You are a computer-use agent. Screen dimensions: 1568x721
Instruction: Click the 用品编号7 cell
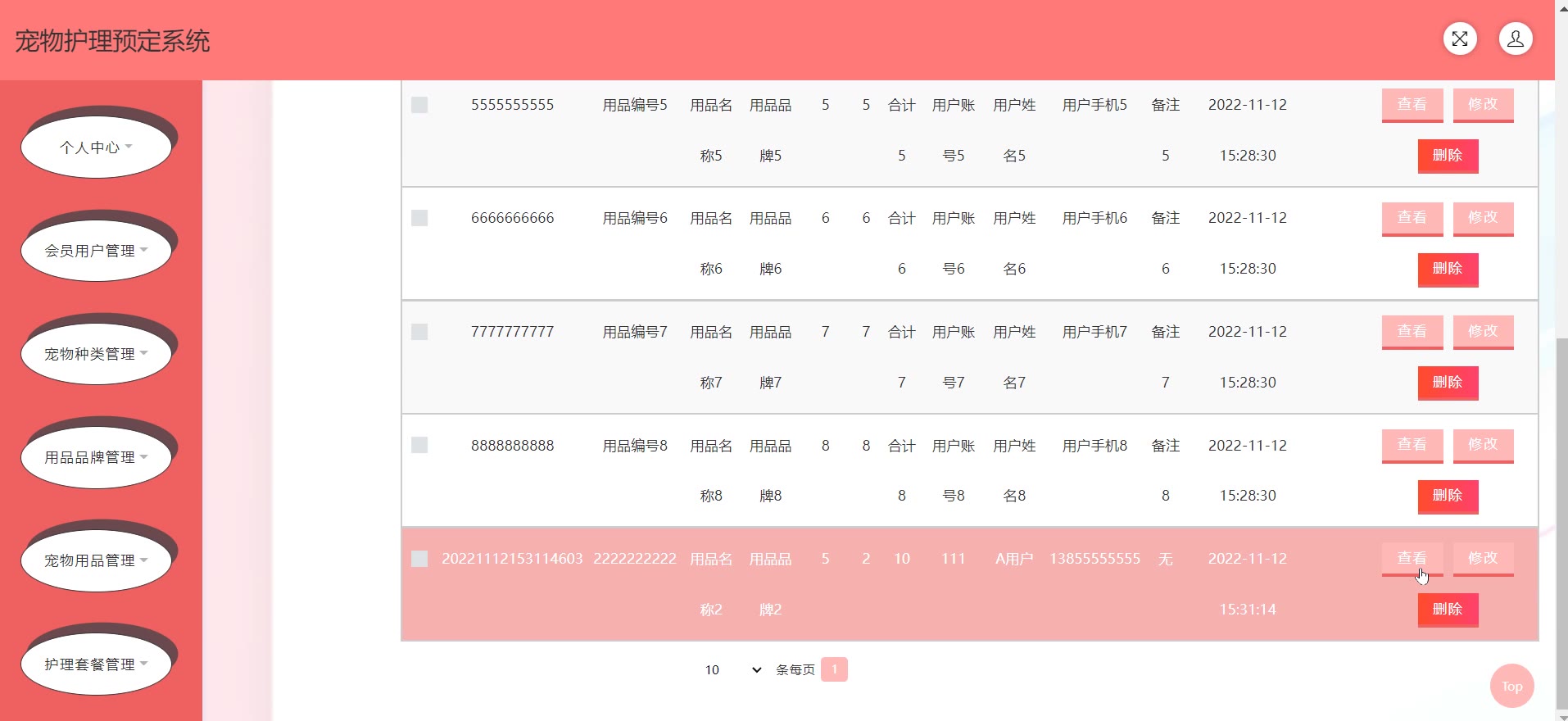point(635,332)
